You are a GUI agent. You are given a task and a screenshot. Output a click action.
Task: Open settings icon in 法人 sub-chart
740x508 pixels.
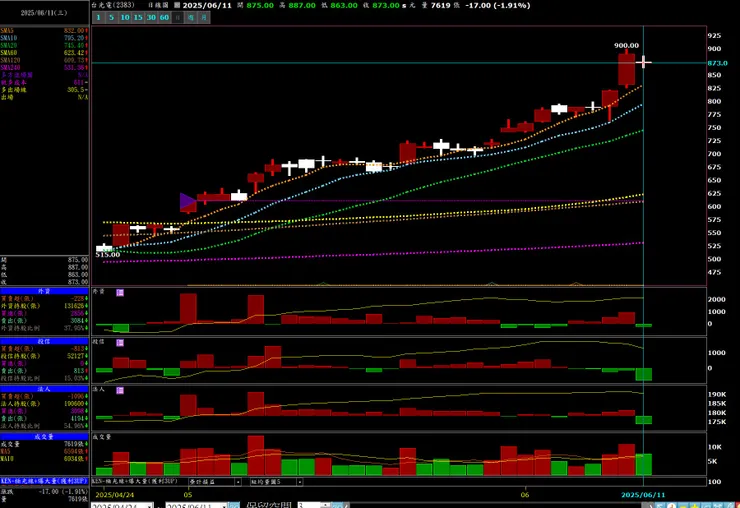[120, 390]
